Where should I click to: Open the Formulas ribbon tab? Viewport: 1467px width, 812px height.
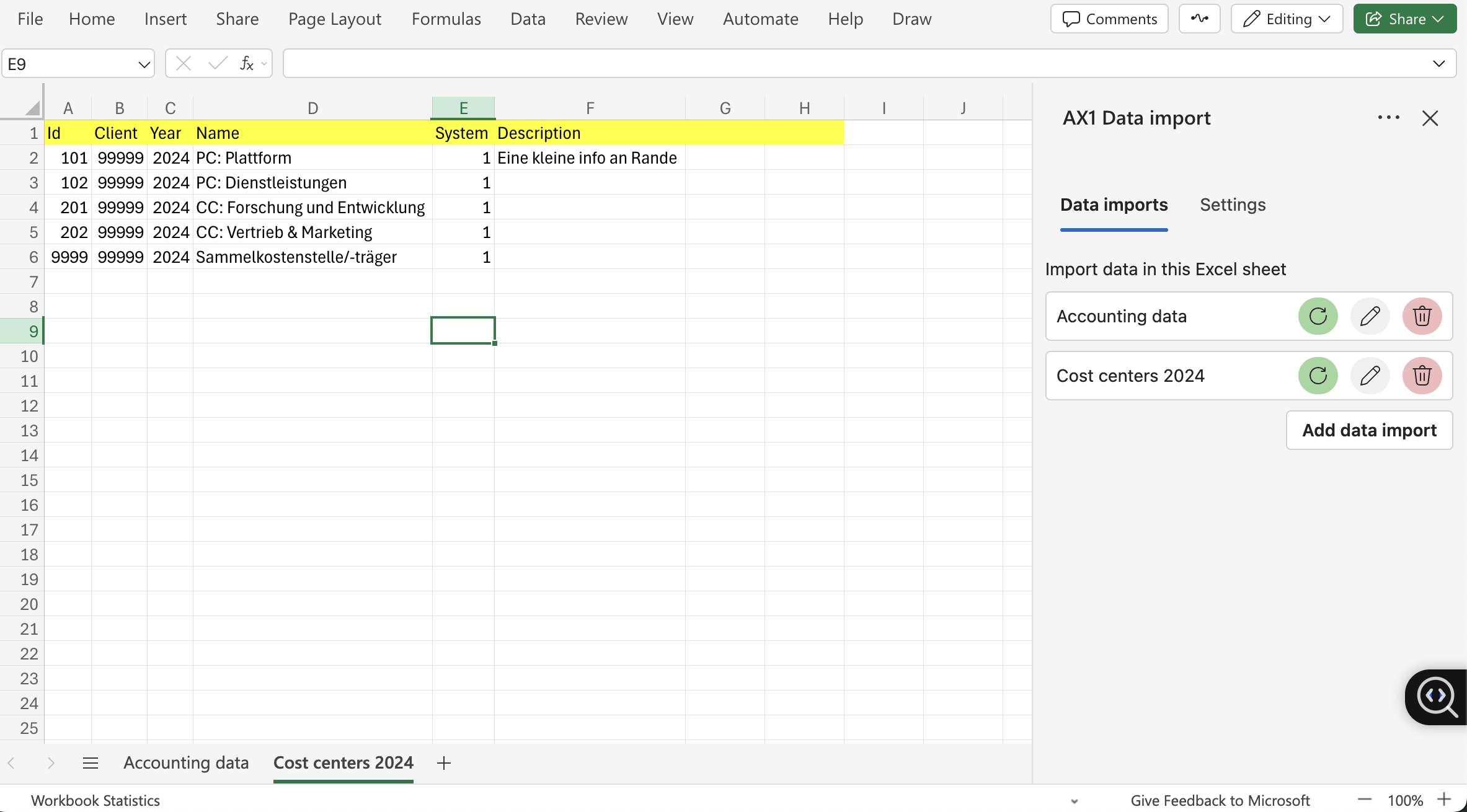click(446, 19)
